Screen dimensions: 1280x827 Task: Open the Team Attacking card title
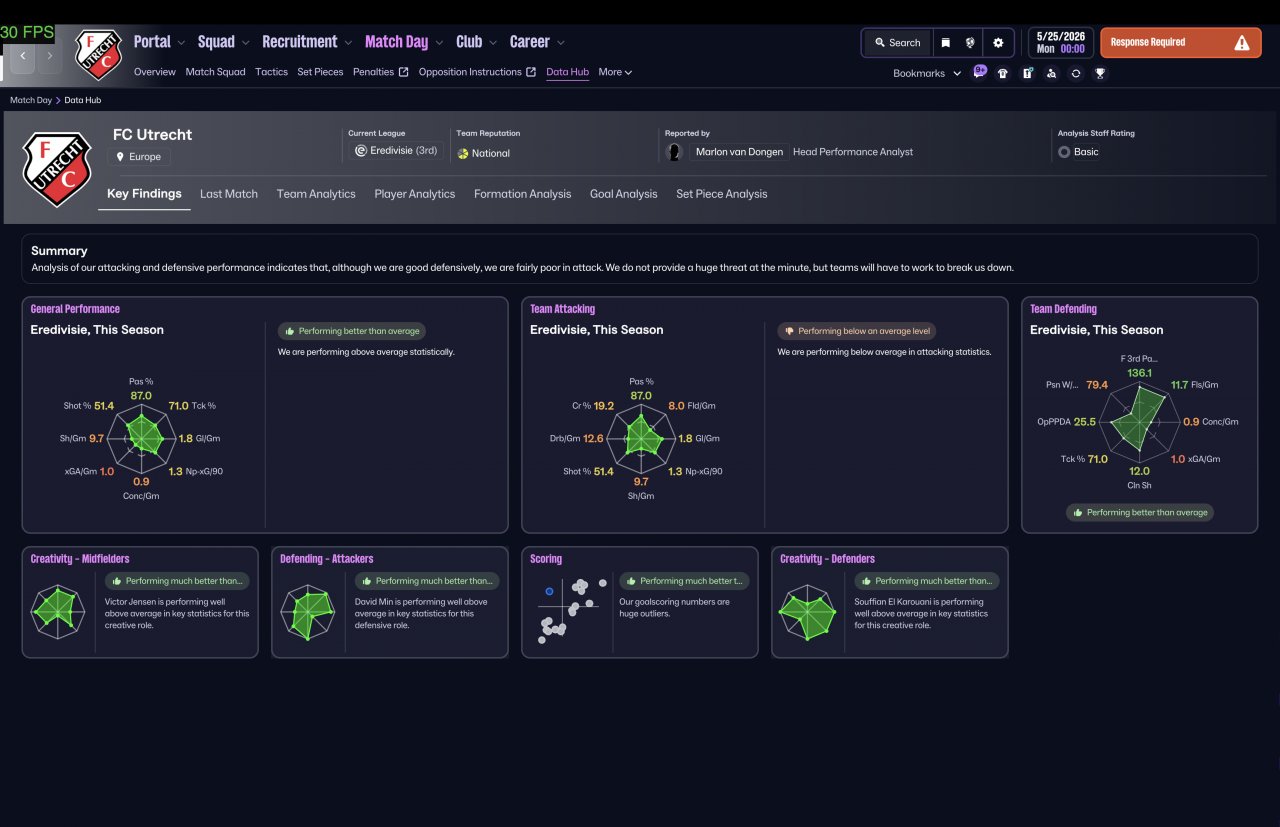click(562, 309)
